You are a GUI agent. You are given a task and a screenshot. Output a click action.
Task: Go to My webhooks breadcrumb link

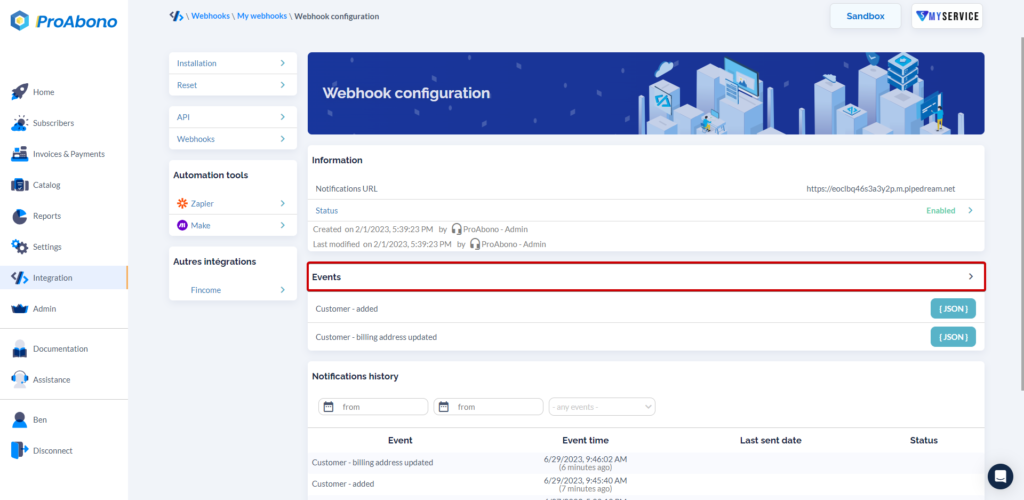point(262,16)
